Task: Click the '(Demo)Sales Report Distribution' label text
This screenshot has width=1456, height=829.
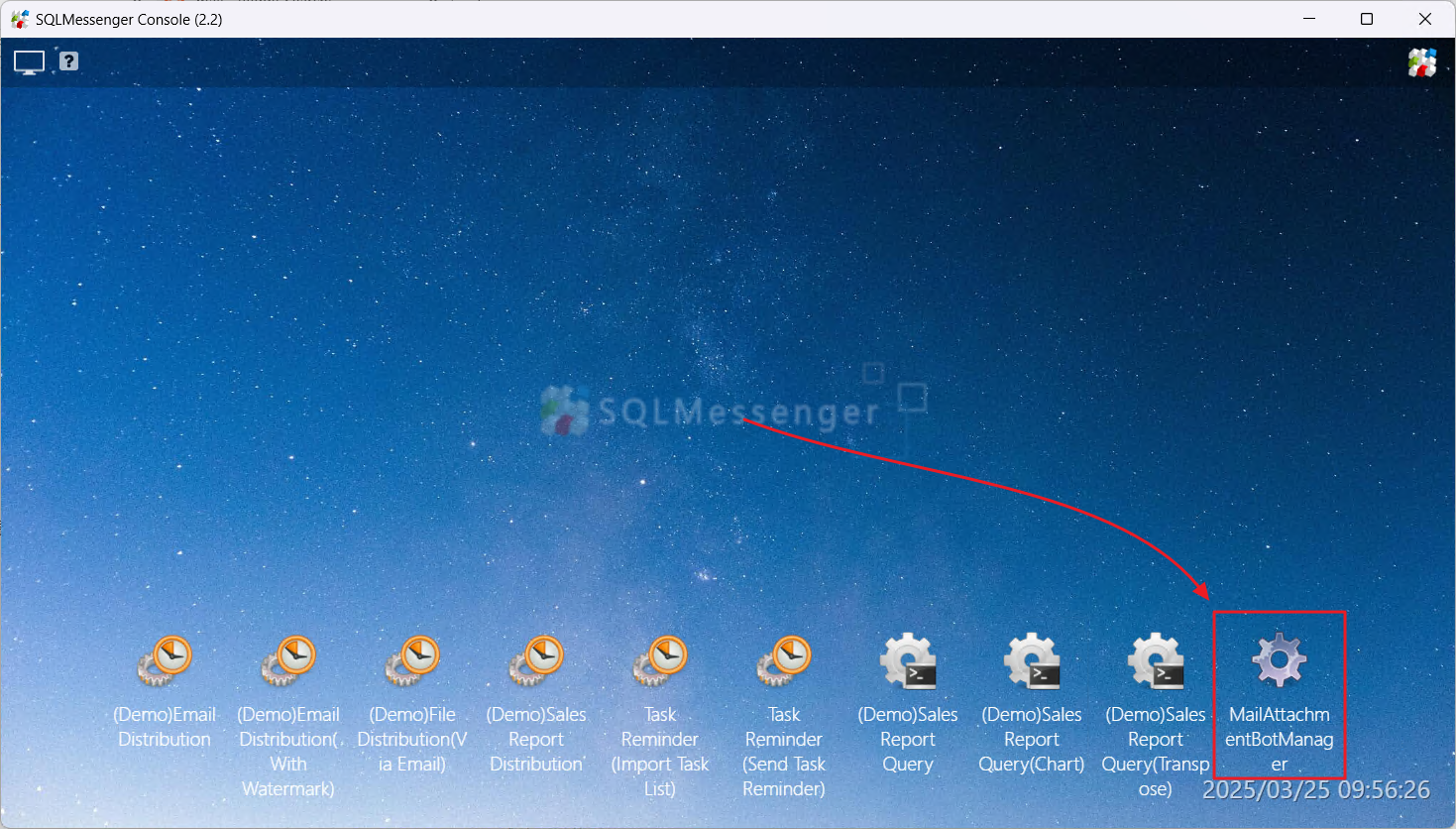Action: click(536, 740)
